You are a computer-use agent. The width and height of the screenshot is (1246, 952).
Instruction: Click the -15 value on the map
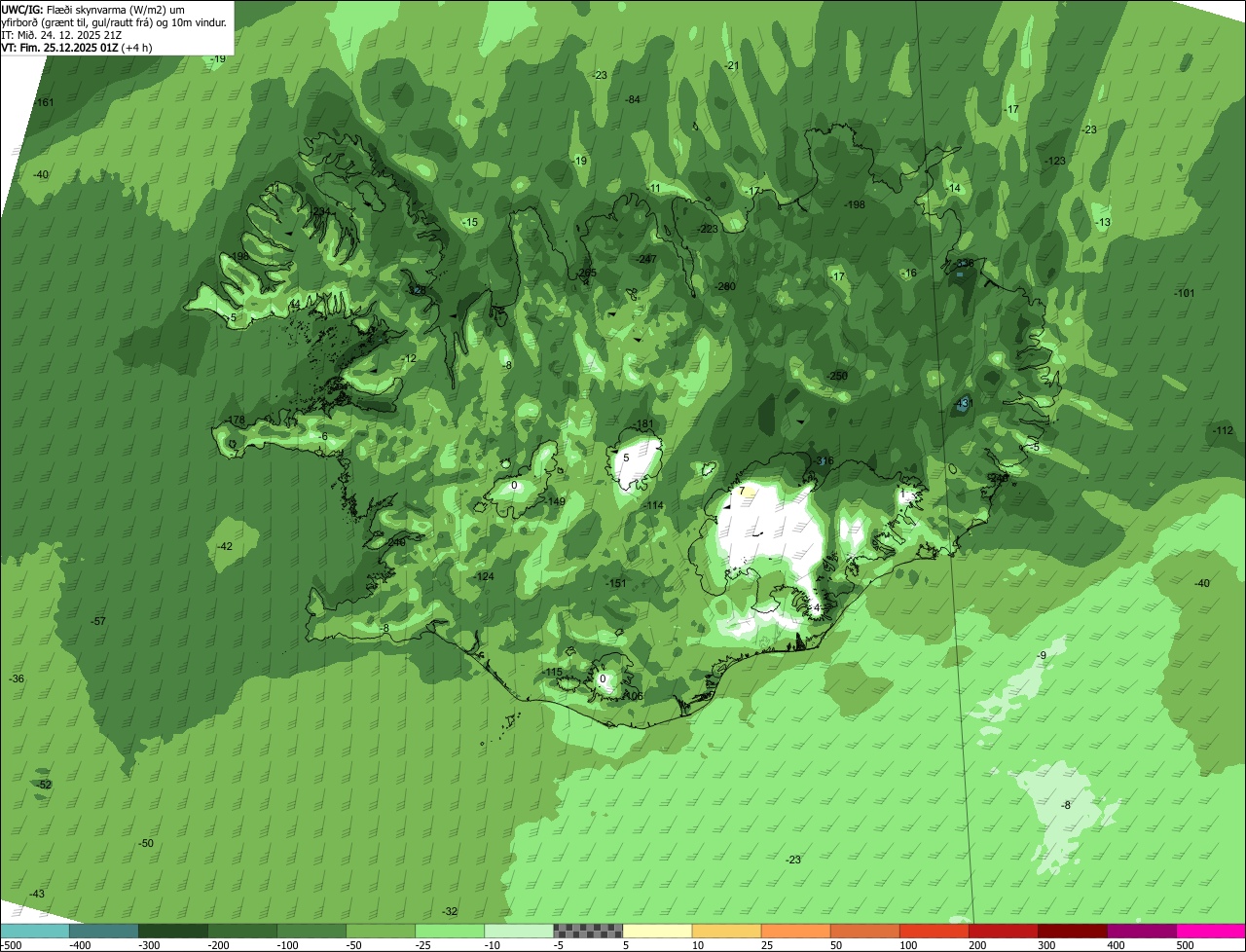(x=470, y=222)
